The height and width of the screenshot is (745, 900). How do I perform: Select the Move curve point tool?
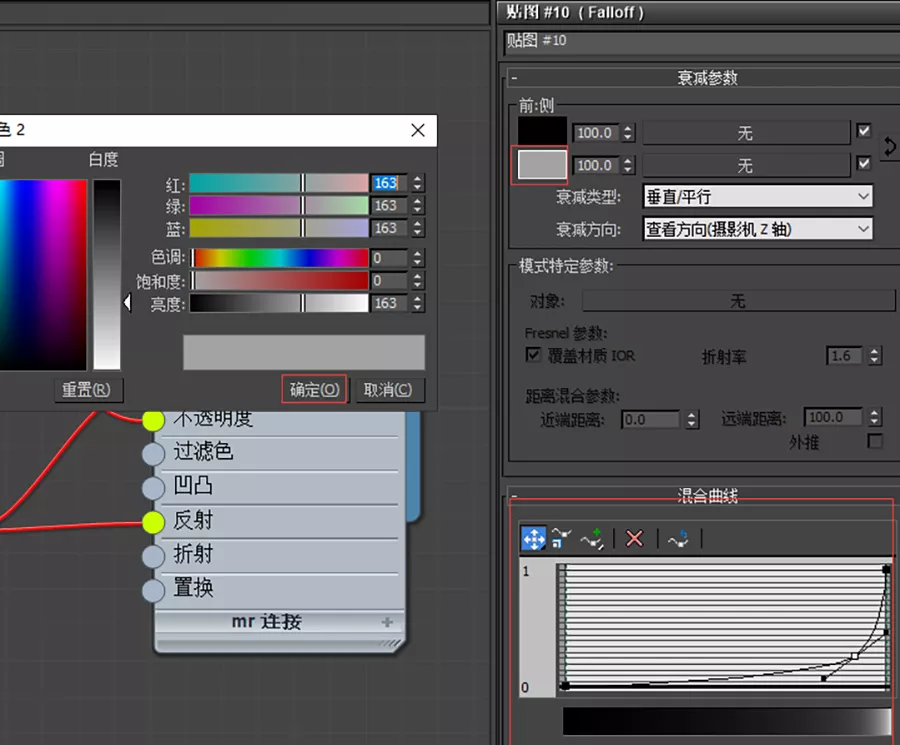[x=534, y=539]
